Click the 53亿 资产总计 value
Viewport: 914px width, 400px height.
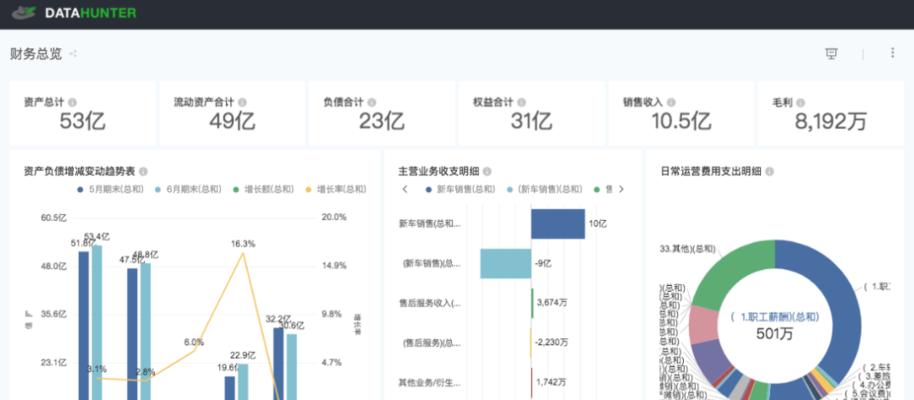pos(82,121)
